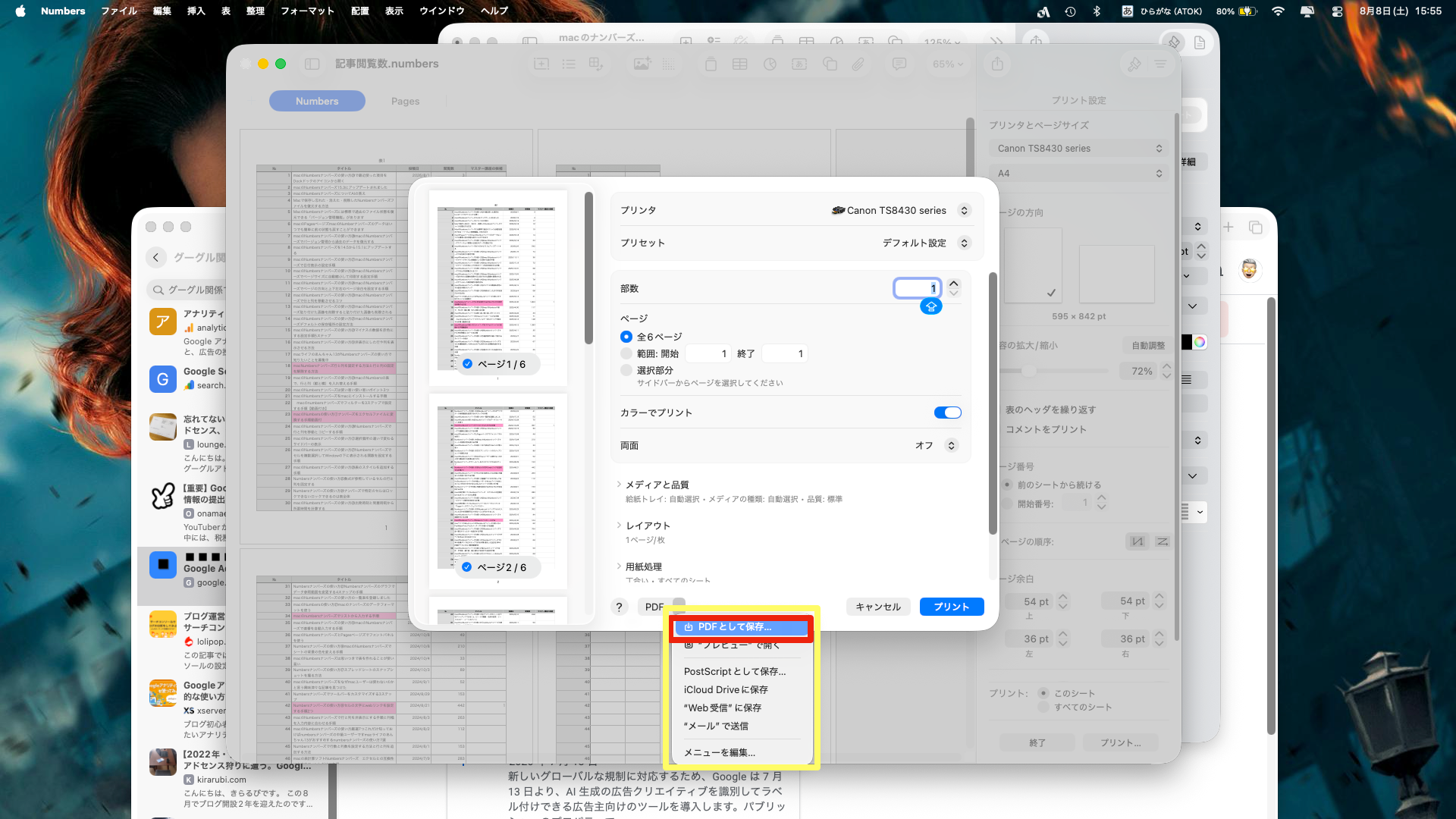This screenshot has width=1456, height=819.
Task: Click the add pivot table icon in Numbers toolbar
Action: 596,64
